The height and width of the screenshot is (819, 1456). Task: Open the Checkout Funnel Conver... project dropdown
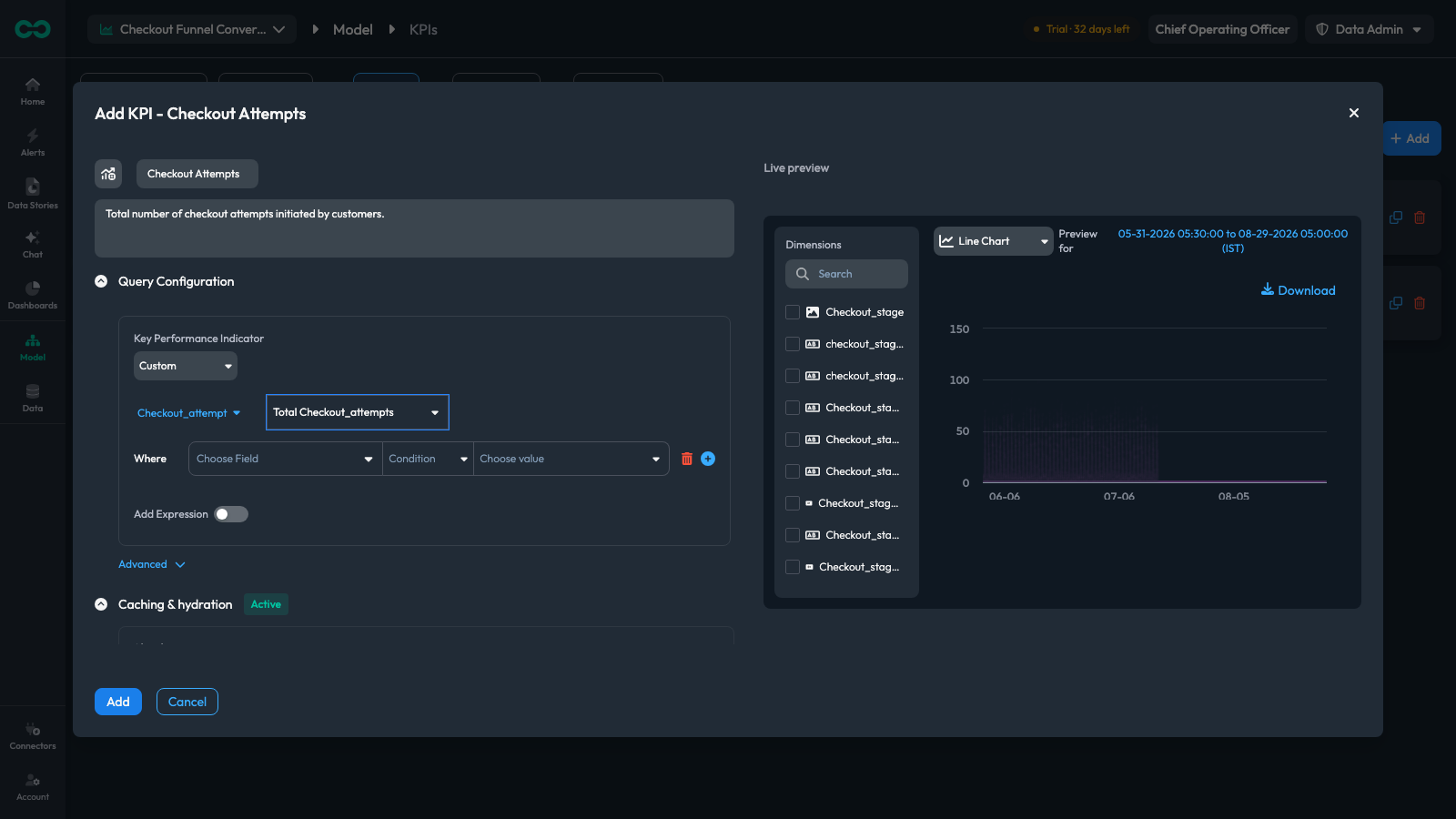click(x=192, y=29)
